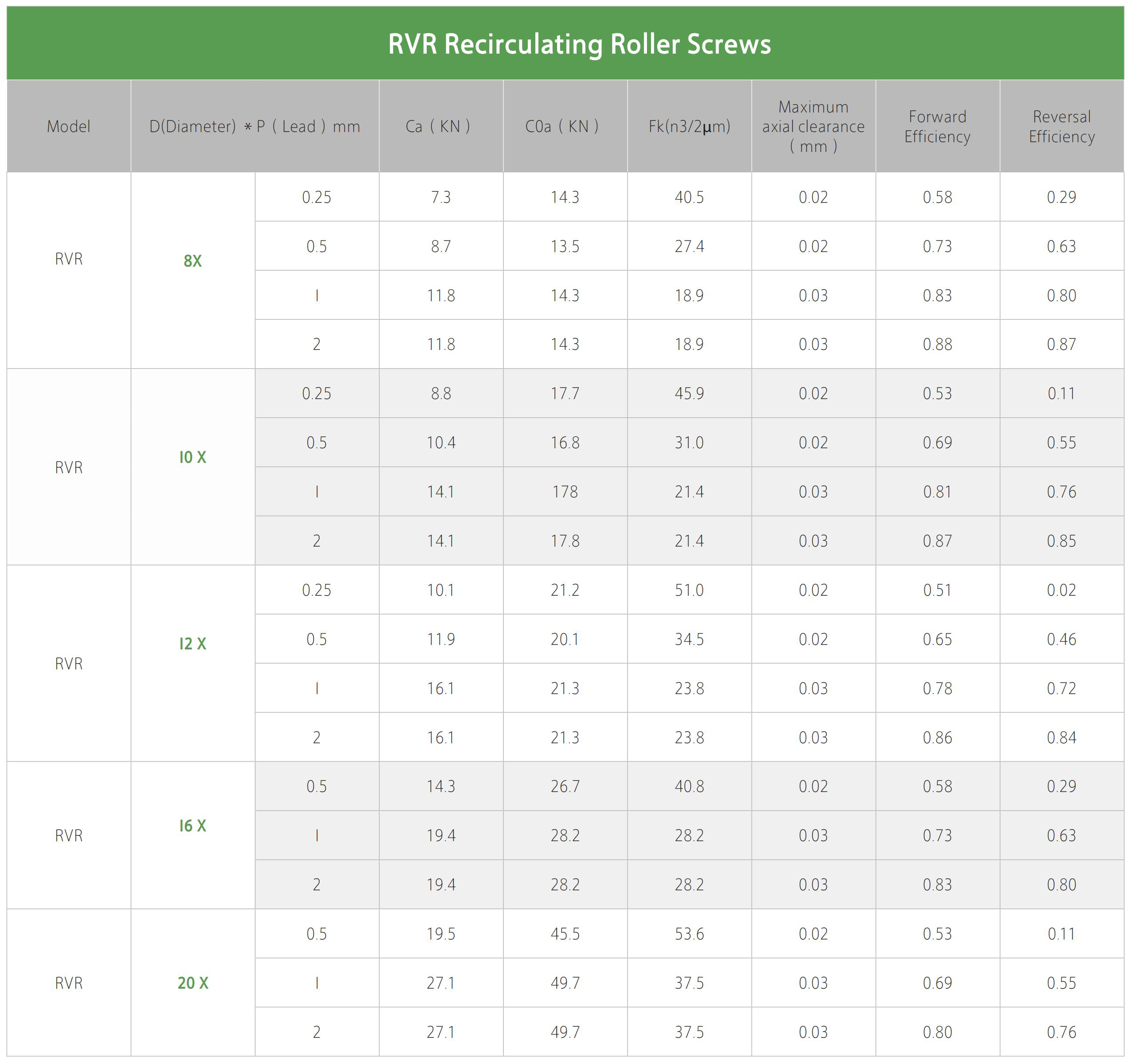This screenshot has width=1130, height=1064.
Task: Click the RVR Recirculating Roller Screws title
Action: (579, 44)
